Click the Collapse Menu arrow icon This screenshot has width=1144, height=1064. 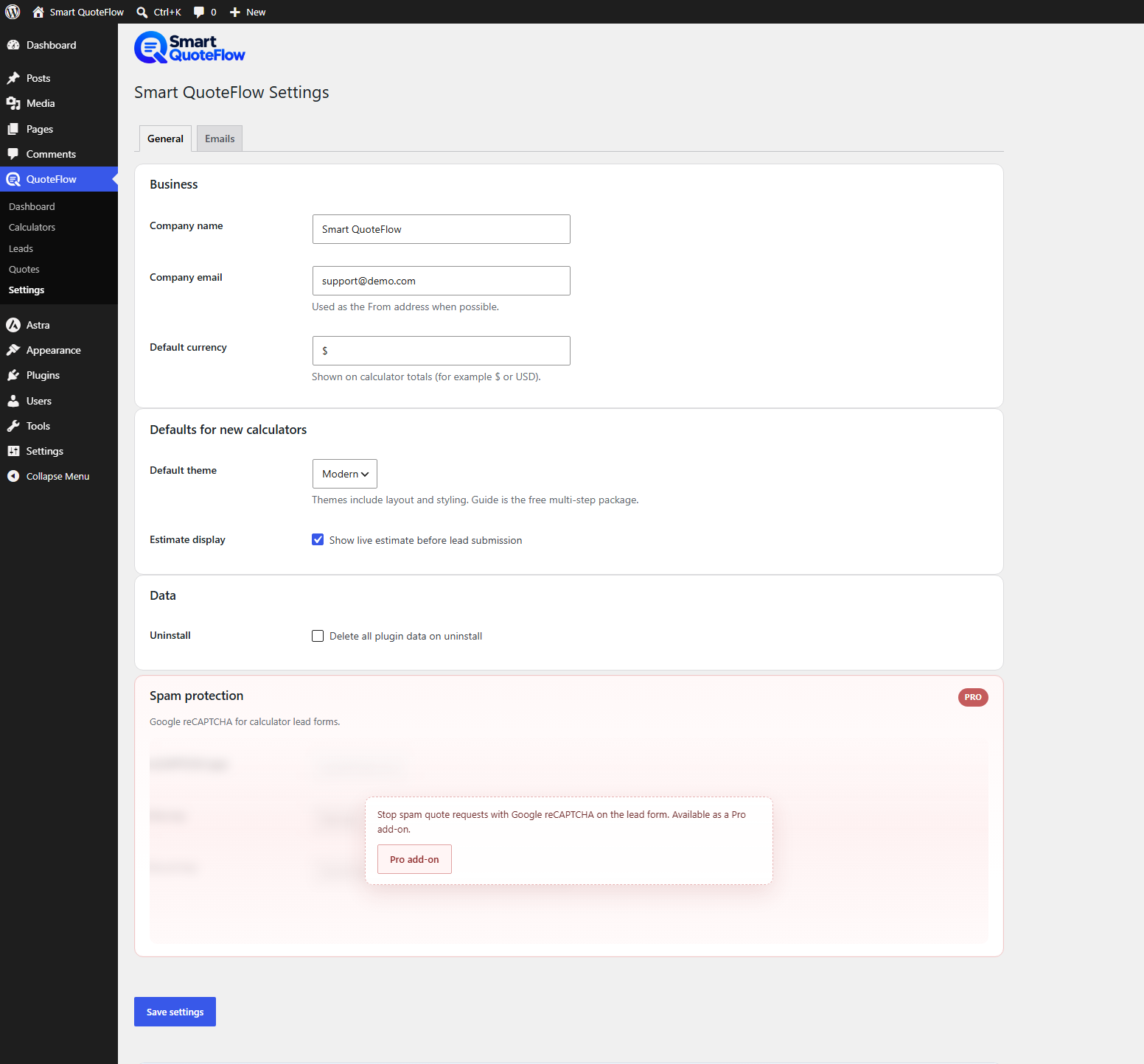13,476
